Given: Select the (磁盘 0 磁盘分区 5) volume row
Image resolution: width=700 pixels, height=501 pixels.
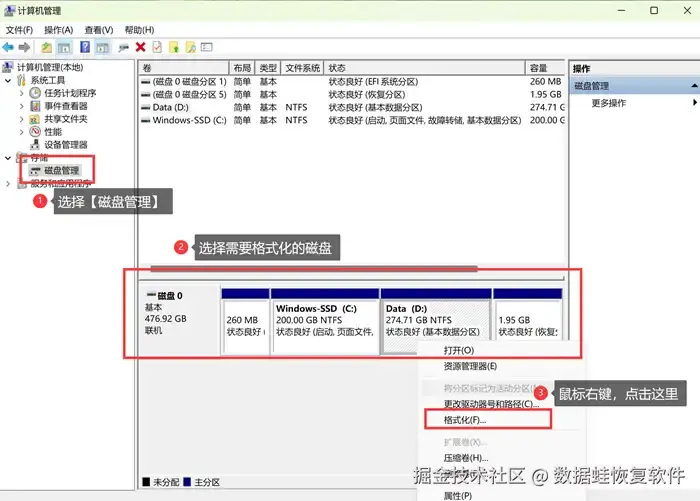Looking at the screenshot, I should tap(353, 95).
